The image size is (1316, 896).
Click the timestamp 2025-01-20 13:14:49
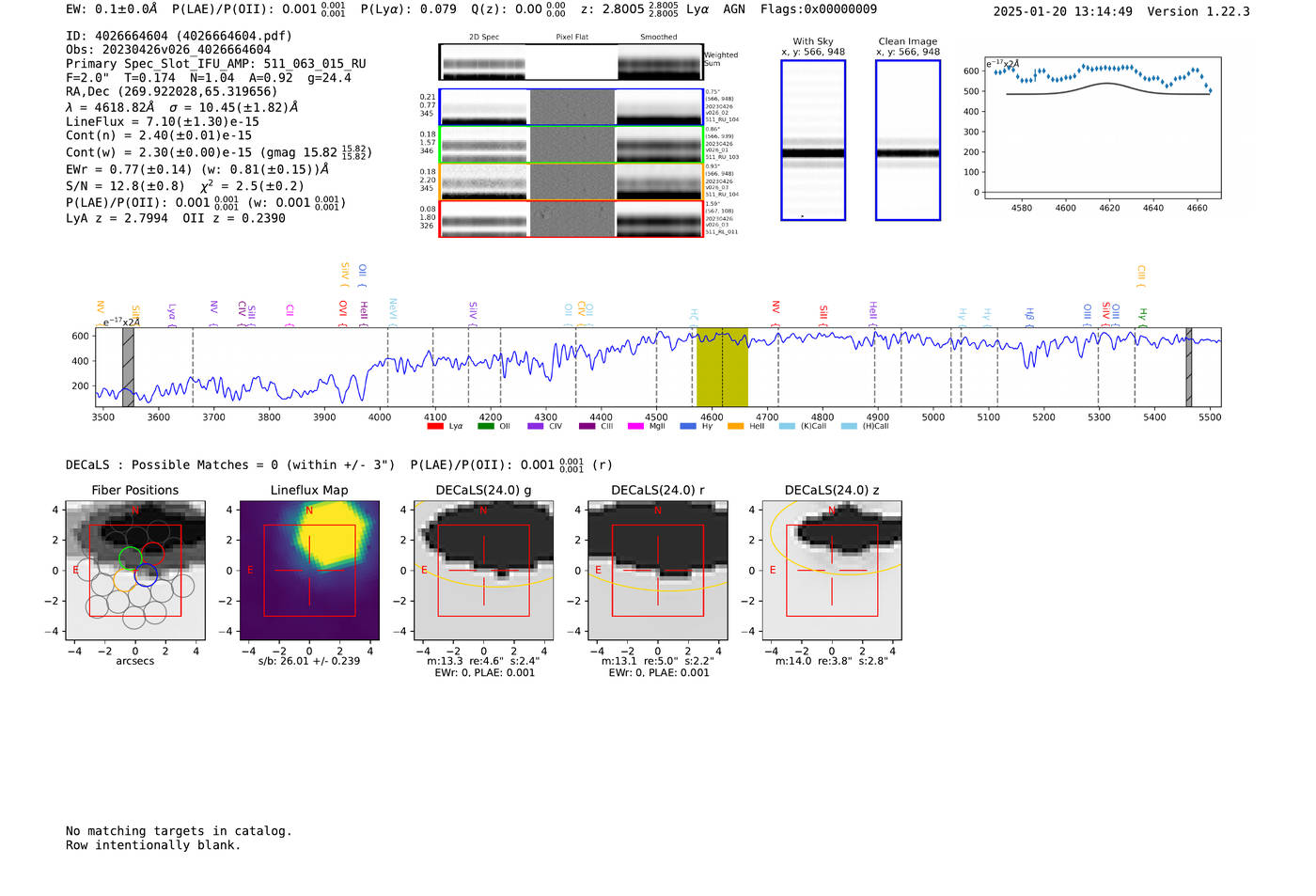[x=1063, y=11]
